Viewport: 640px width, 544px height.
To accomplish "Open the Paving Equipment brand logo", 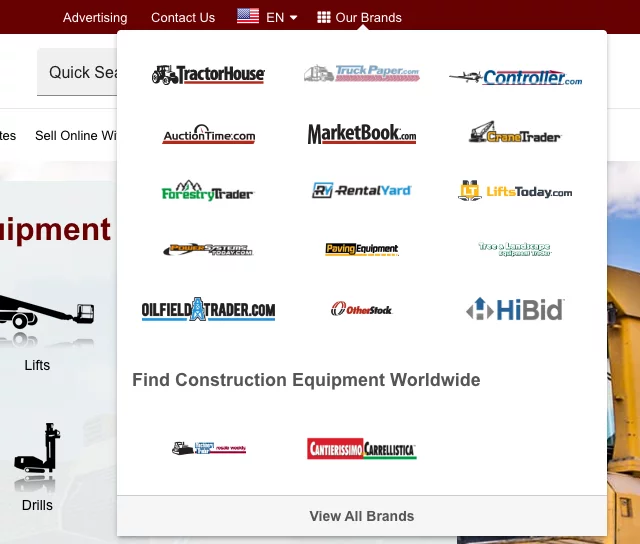I will point(362,249).
